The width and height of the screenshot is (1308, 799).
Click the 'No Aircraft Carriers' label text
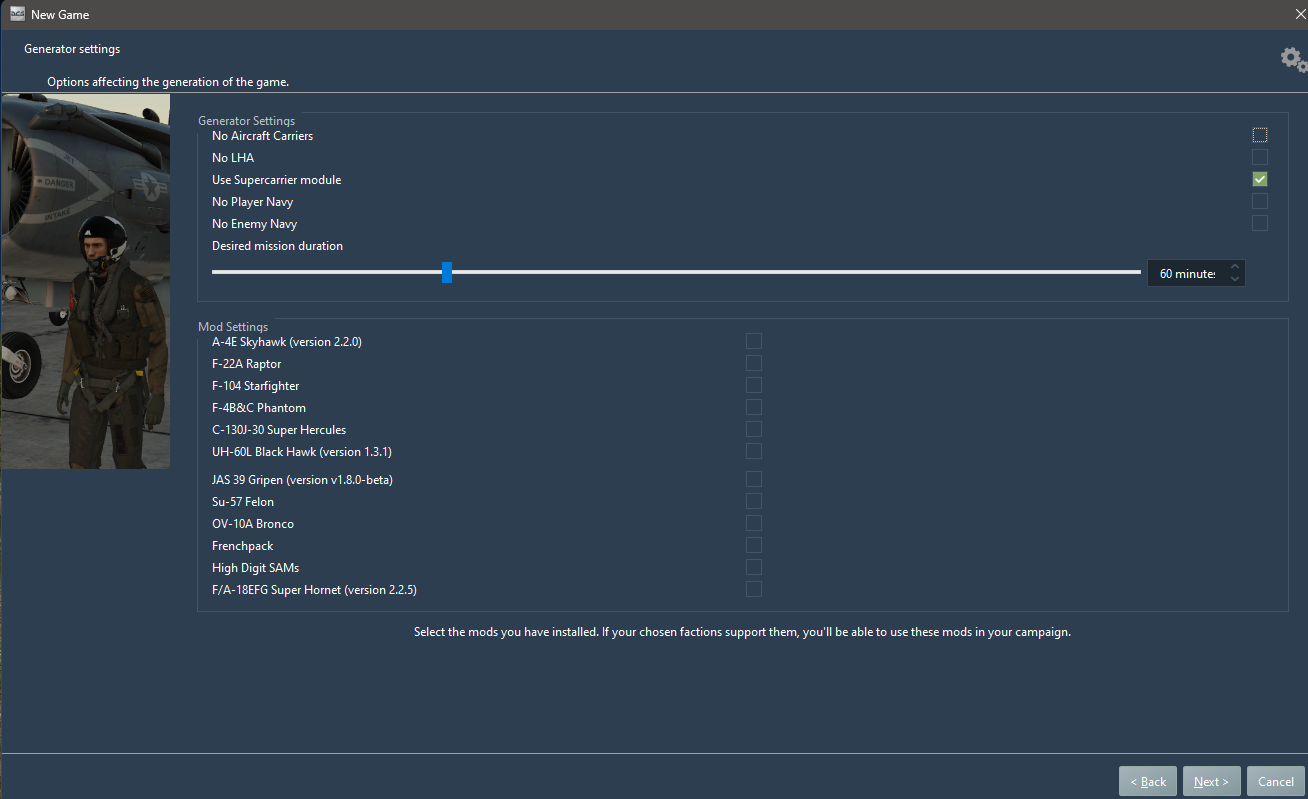pyautogui.click(x=262, y=136)
